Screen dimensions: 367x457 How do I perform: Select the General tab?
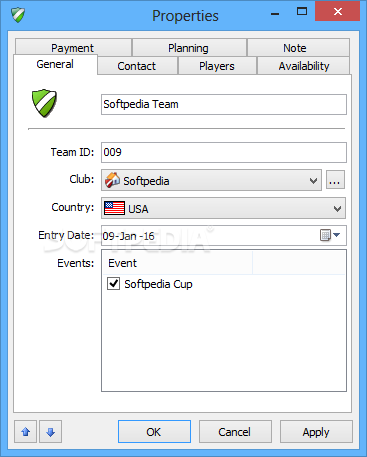point(55,64)
